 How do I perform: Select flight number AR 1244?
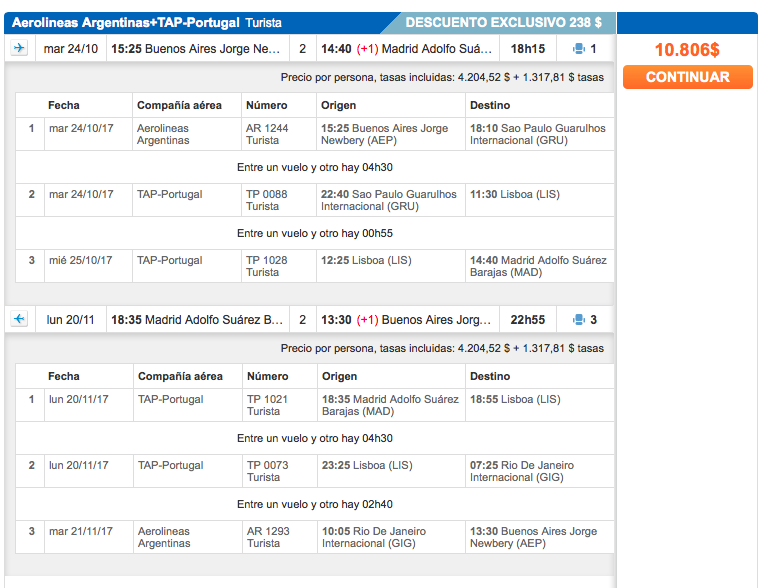coord(267,128)
